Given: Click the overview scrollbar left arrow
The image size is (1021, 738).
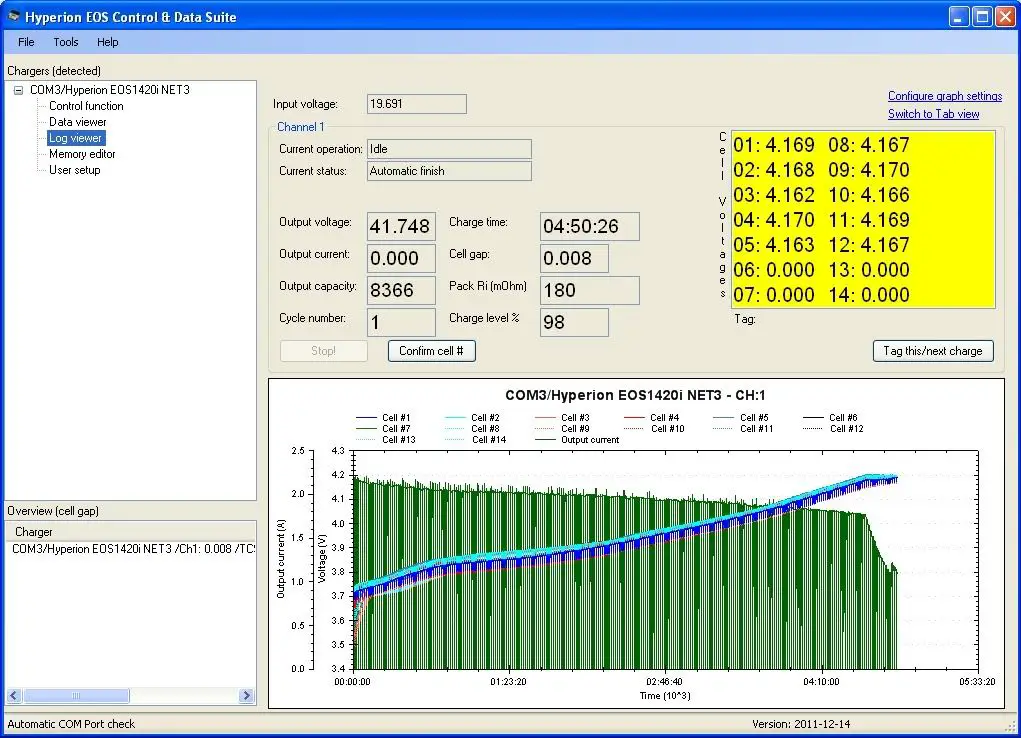Looking at the screenshot, I should (14, 696).
